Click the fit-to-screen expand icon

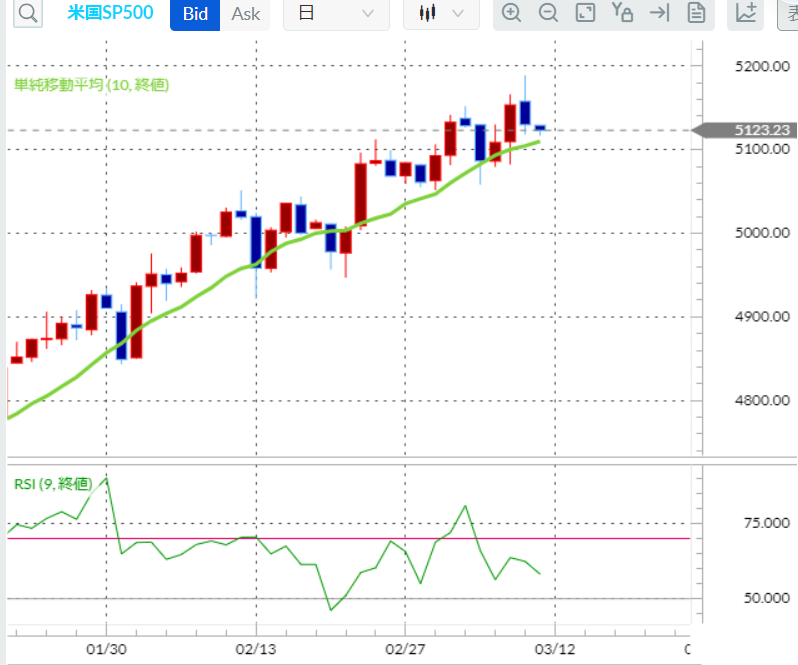[585, 13]
